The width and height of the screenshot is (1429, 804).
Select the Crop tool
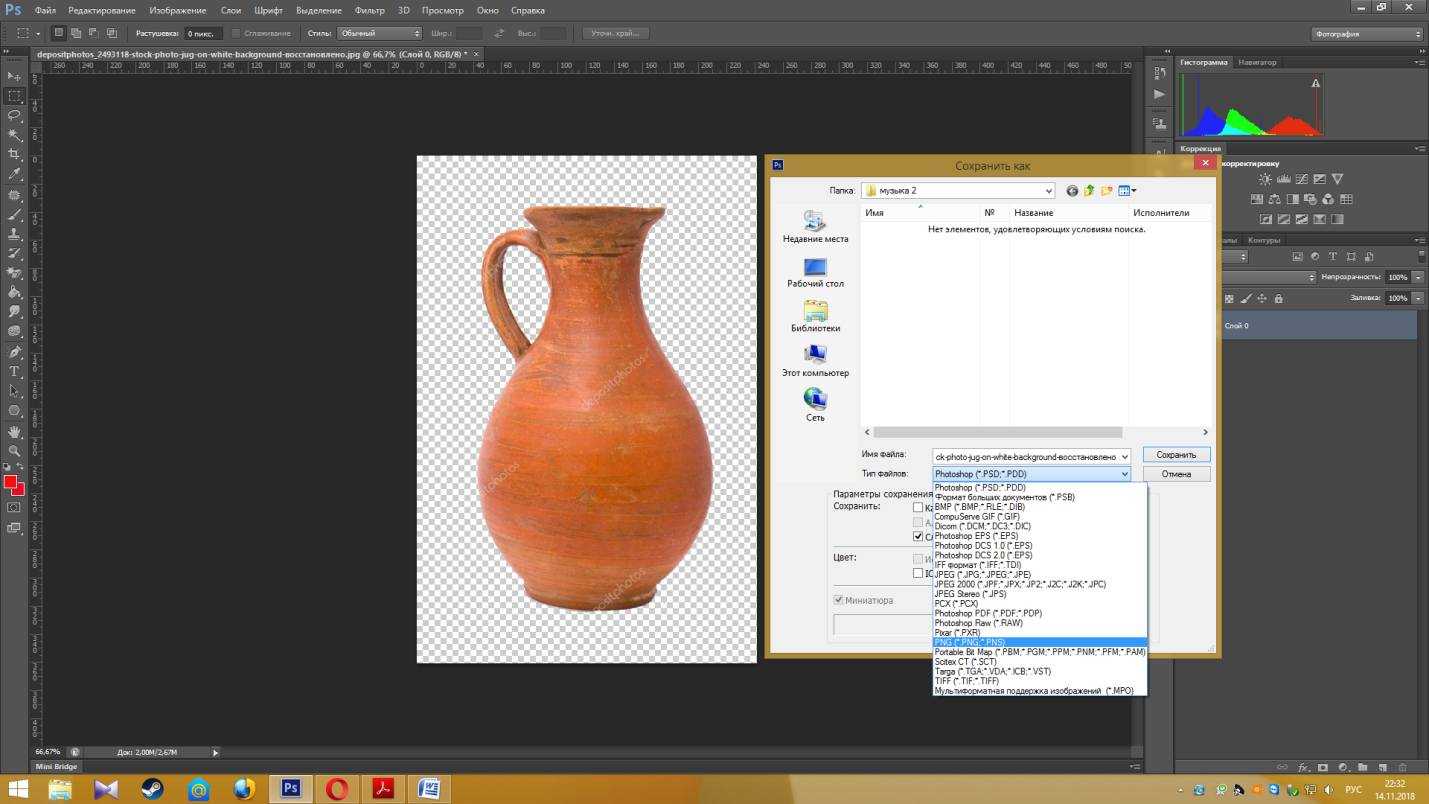(14, 155)
